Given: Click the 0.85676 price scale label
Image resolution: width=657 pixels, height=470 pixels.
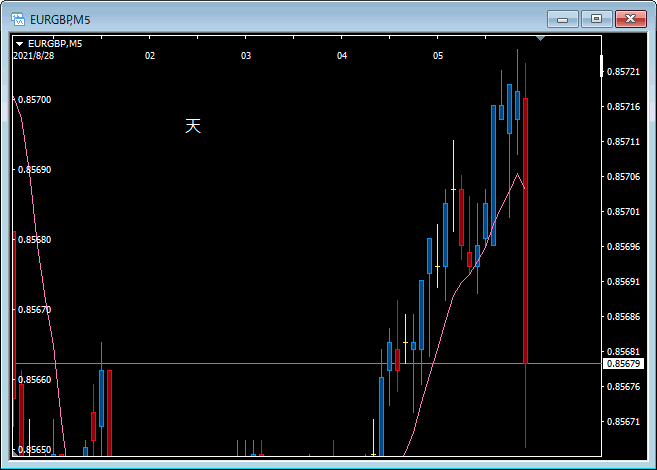Looking at the screenshot, I should (623, 387).
